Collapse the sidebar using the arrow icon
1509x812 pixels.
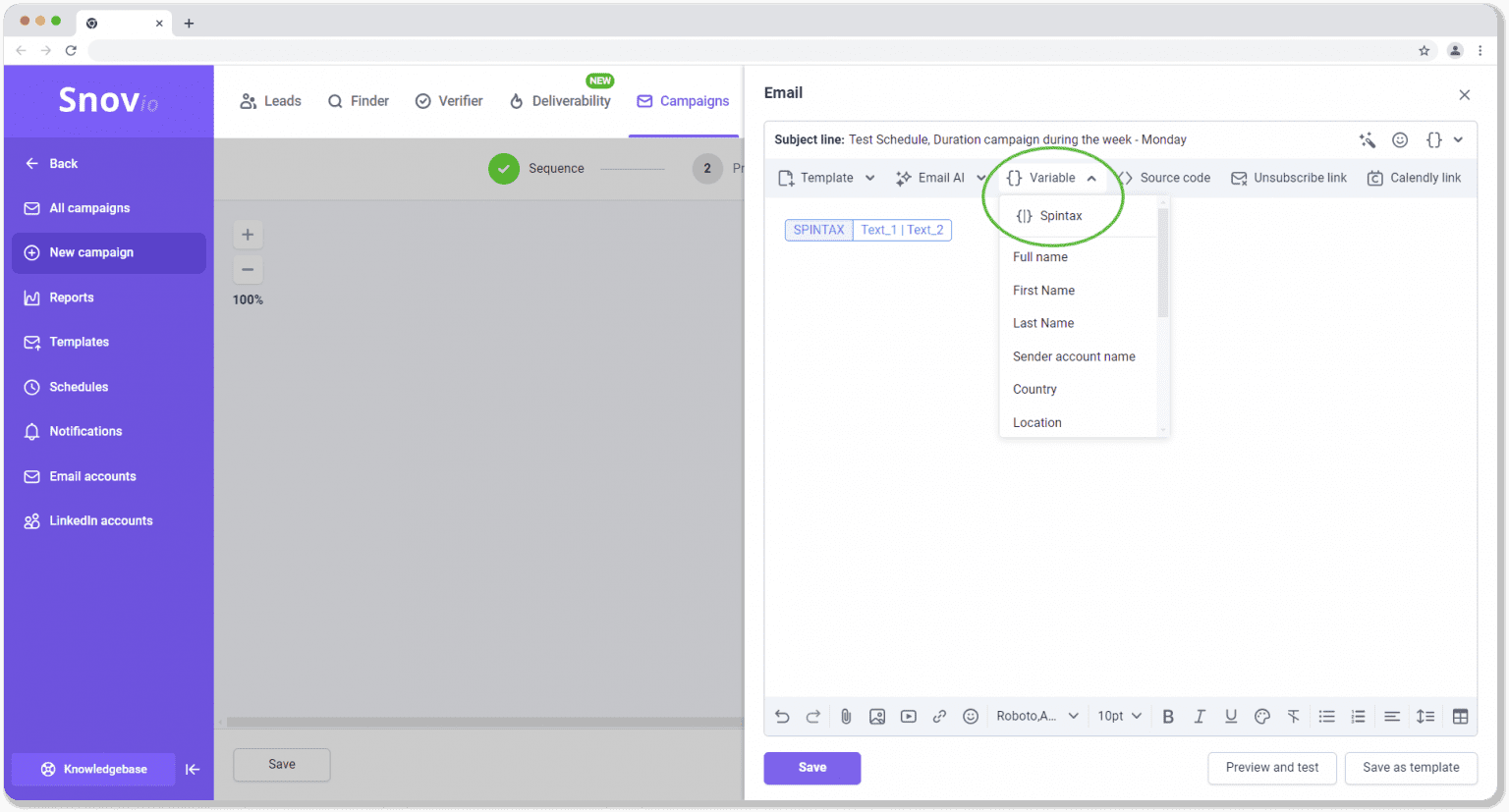(x=193, y=770)
